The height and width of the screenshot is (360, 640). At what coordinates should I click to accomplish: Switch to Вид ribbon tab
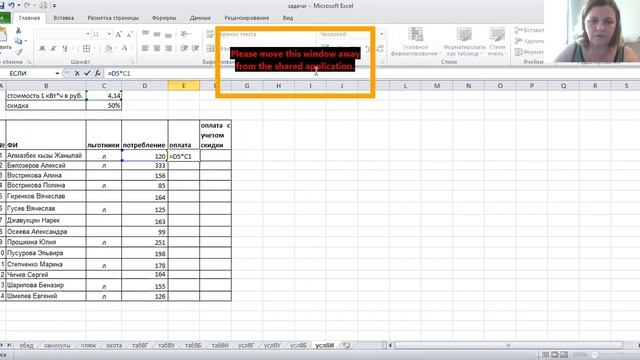[x=288, y=18]
